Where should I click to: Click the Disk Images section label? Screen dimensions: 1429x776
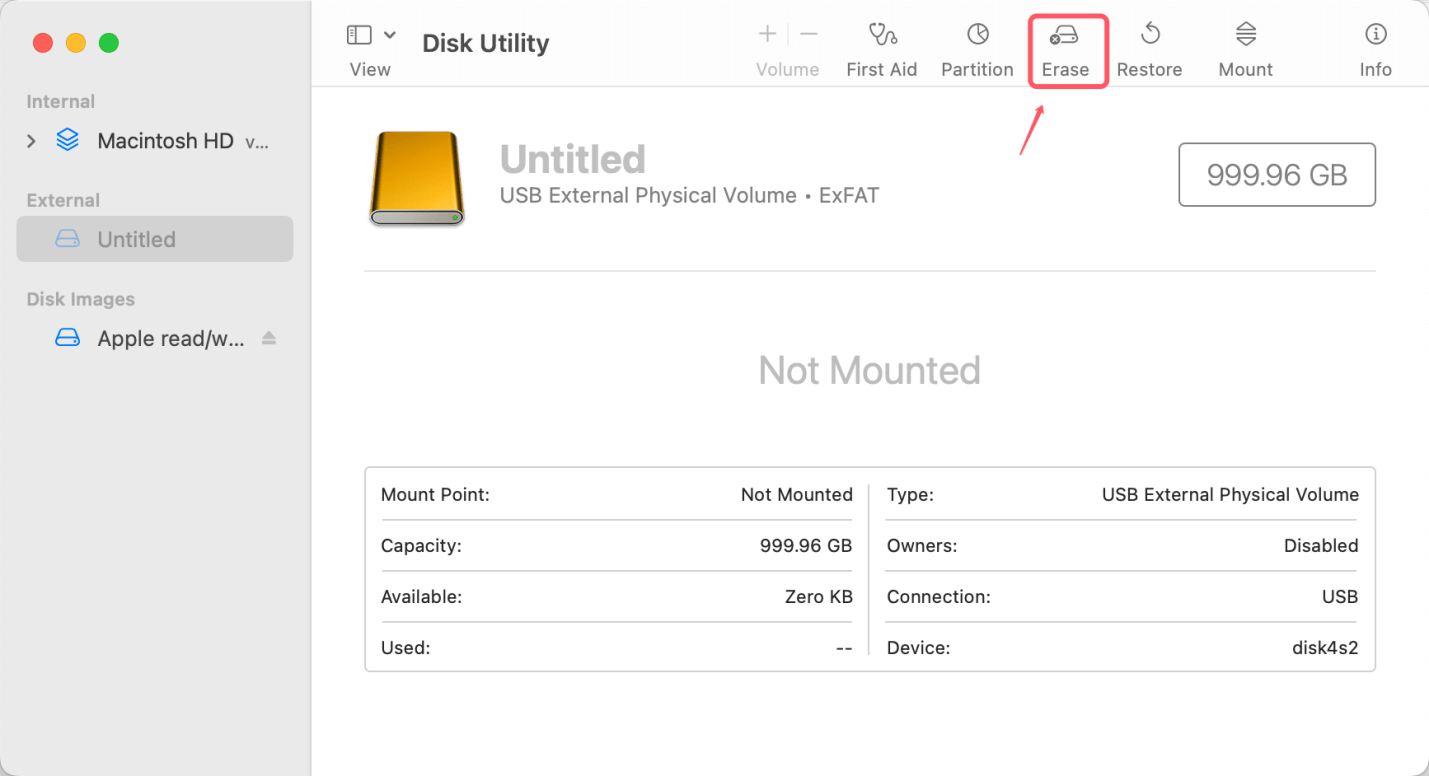81,299
